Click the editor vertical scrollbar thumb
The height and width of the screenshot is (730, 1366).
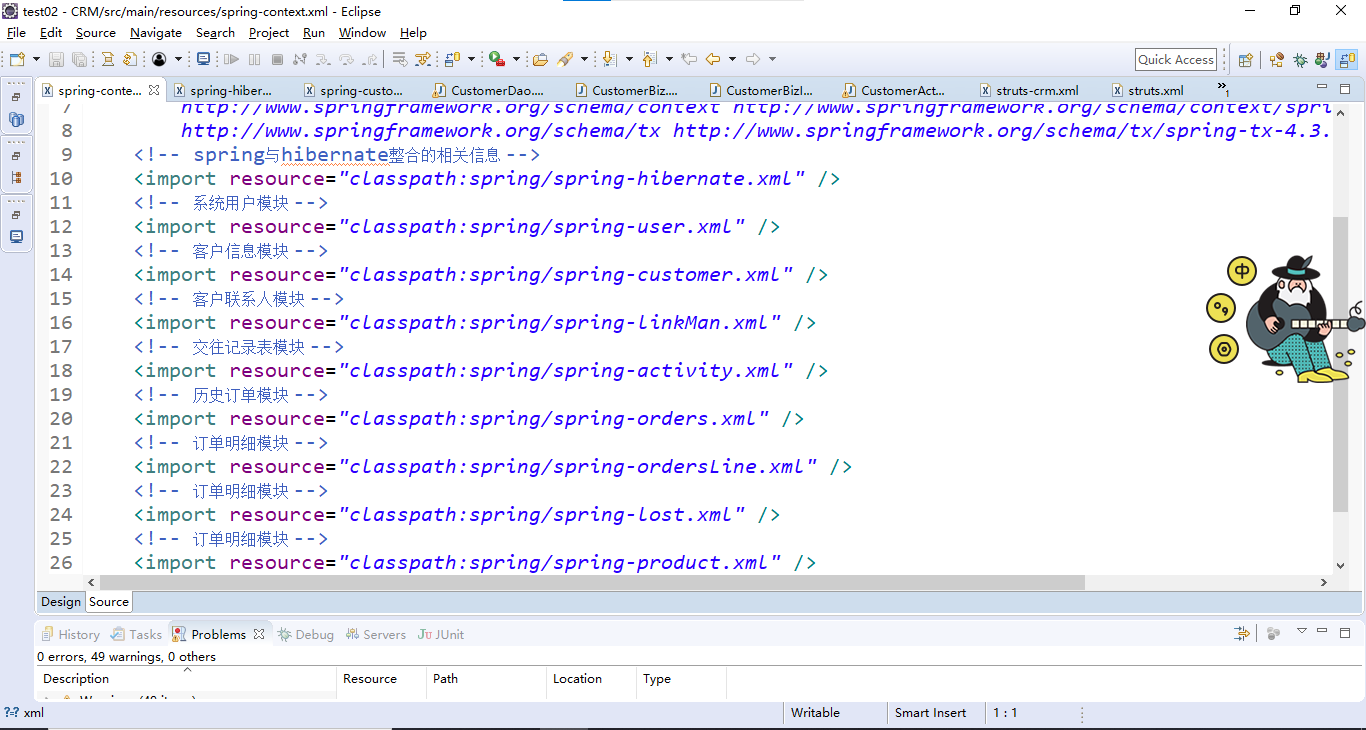point(1340,364)
